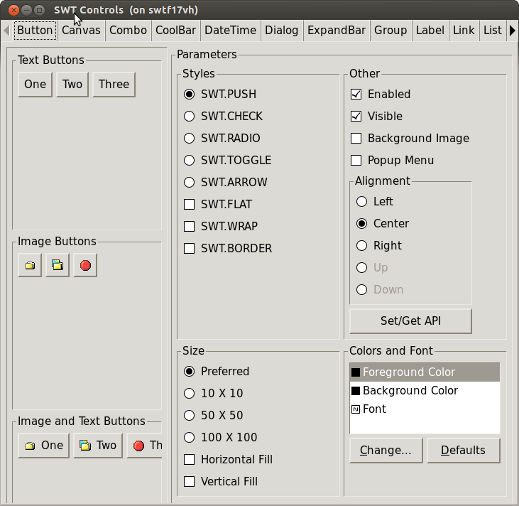Switch to the Link tab

click(464, 30)
